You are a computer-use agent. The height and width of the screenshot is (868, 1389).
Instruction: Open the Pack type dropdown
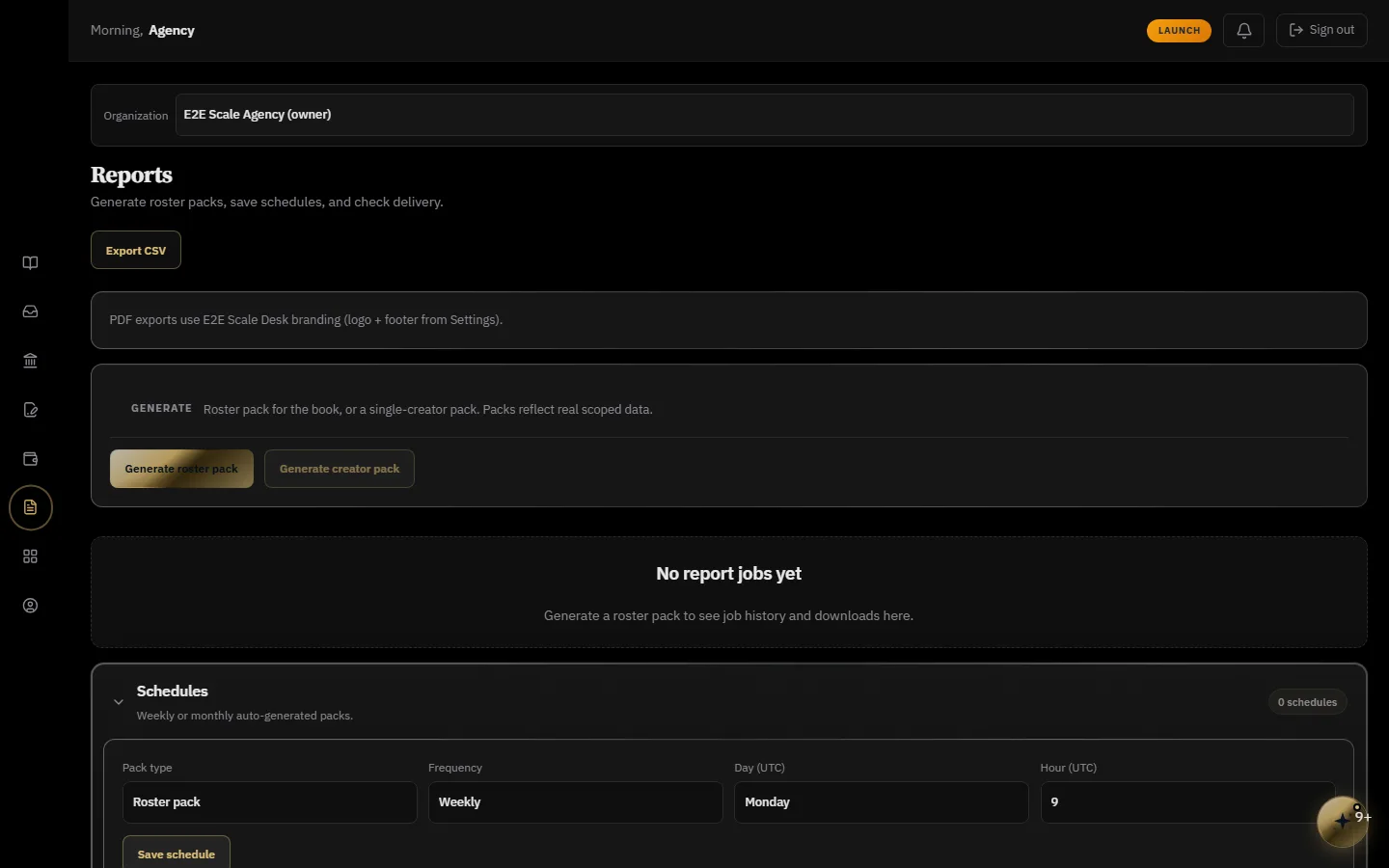(270, 802)
